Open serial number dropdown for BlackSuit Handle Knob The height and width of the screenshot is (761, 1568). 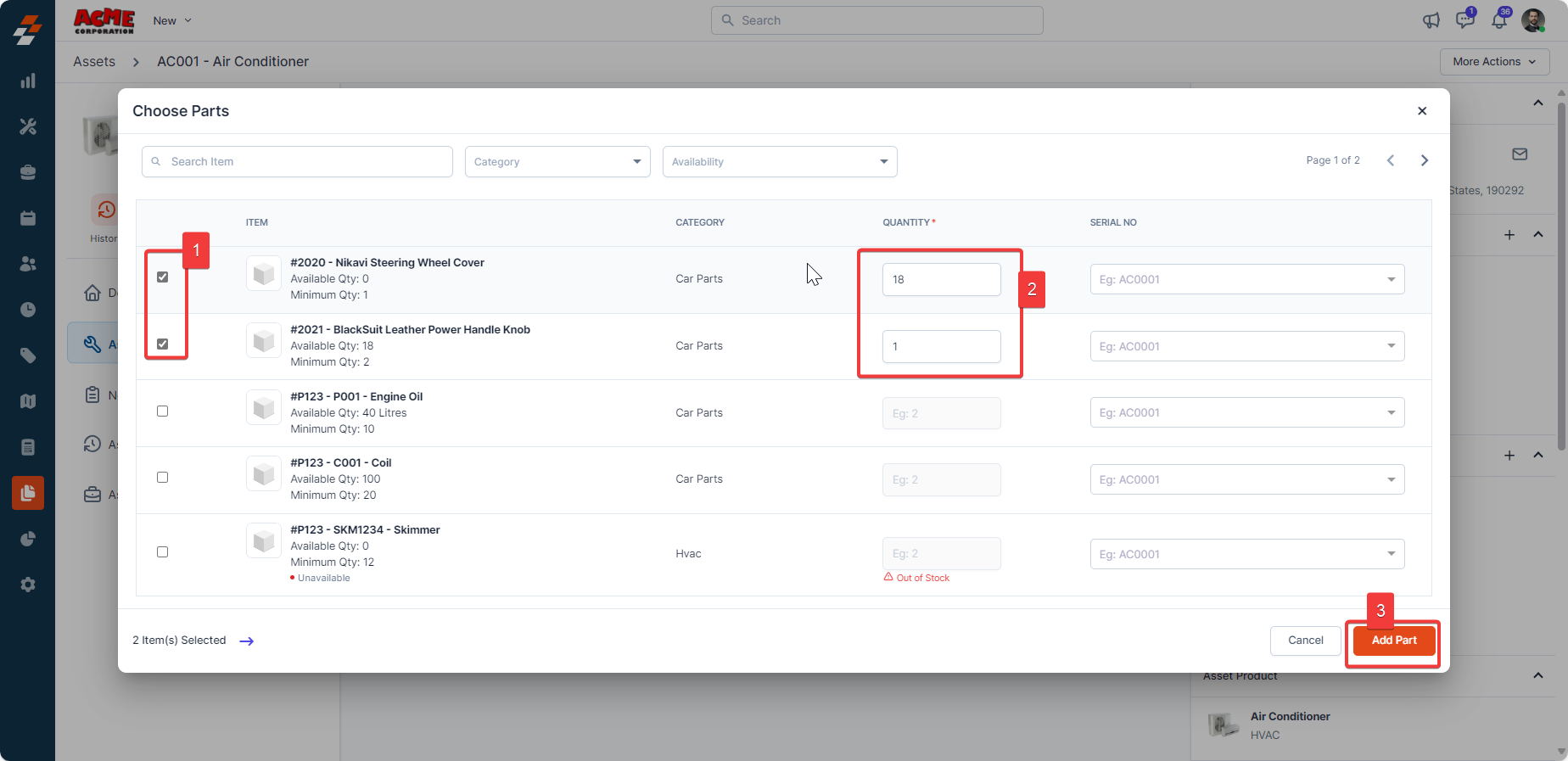click(x=1247, y=346)
